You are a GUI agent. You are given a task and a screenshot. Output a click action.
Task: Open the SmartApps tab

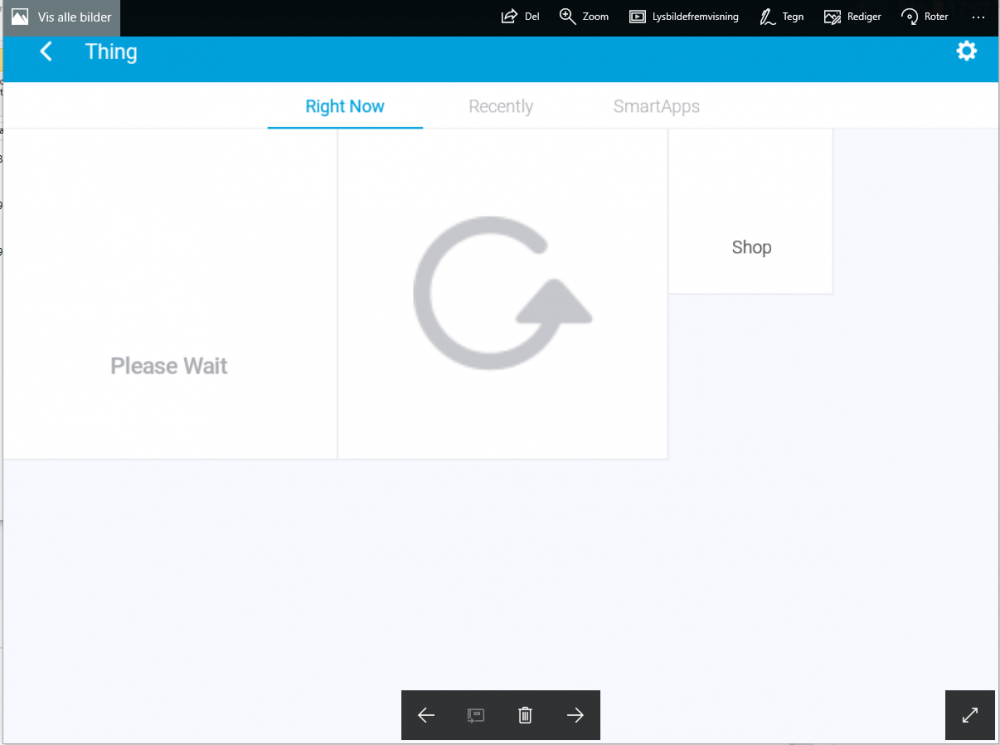pyautogui.click(x=656, y=107)
